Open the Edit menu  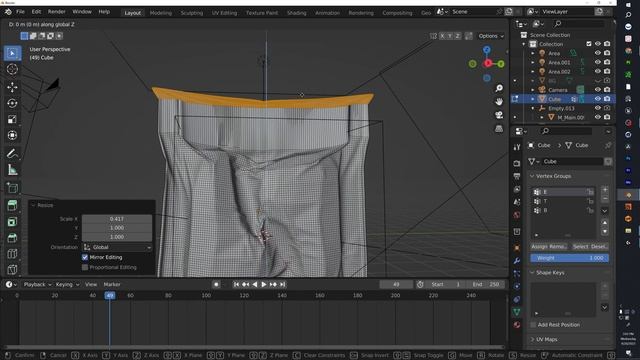36,12
